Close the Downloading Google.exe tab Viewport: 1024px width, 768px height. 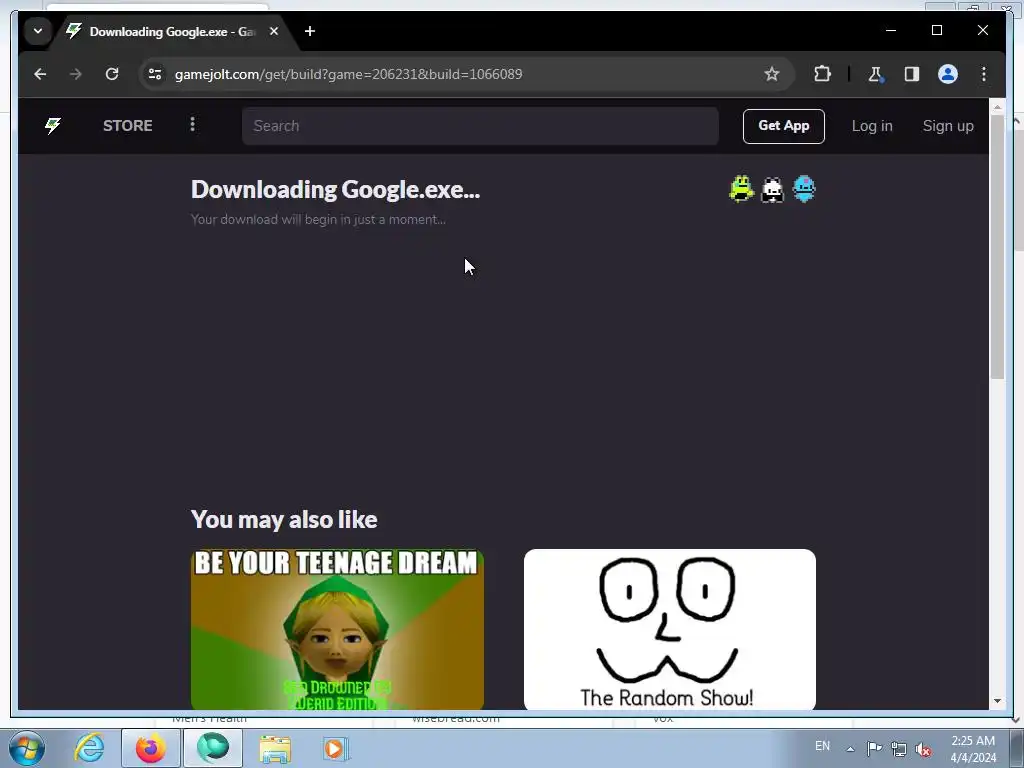click(x=274, y=31)
